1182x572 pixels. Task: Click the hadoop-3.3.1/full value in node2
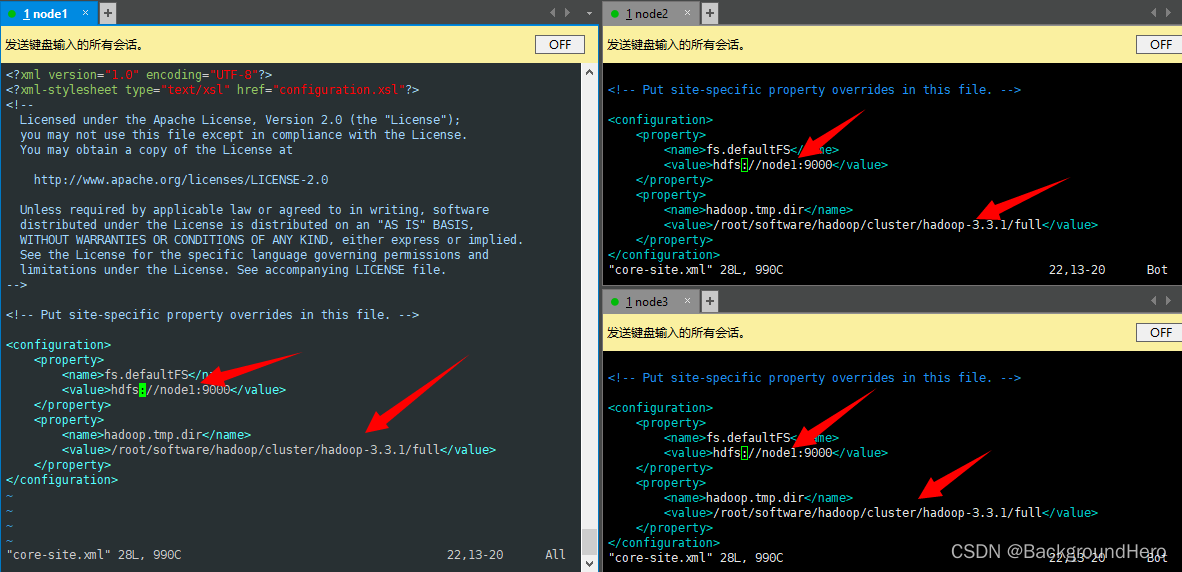(x=880, y=225)
